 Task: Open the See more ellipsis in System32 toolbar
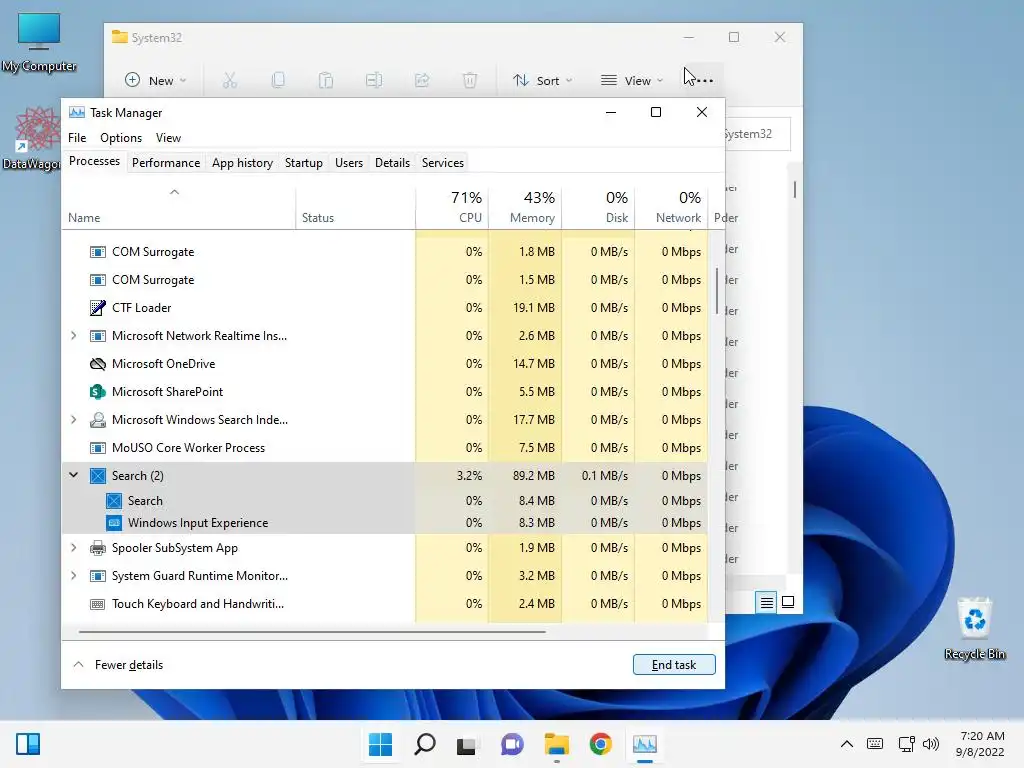click(x=704, y=80)
